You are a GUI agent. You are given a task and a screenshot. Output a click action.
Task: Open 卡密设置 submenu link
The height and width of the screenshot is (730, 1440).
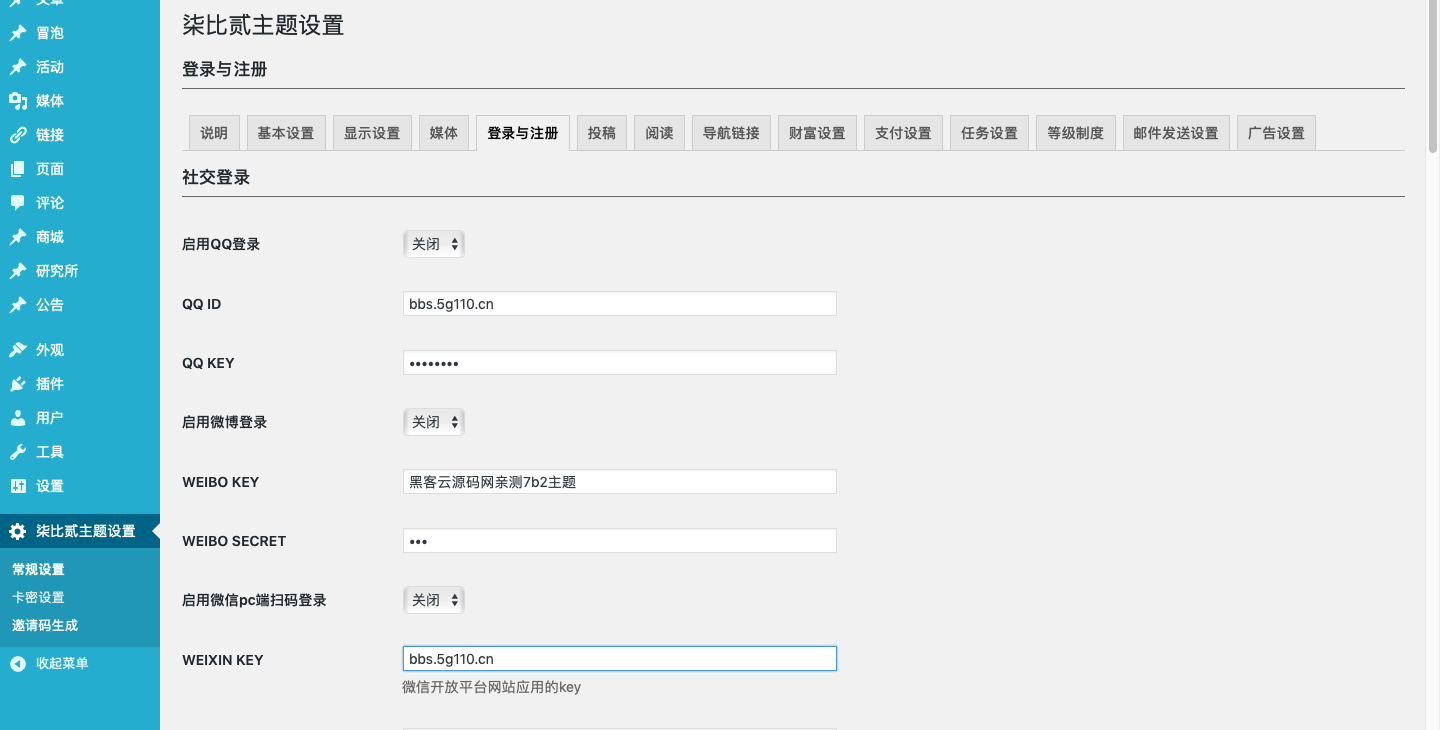coord(38,597)
